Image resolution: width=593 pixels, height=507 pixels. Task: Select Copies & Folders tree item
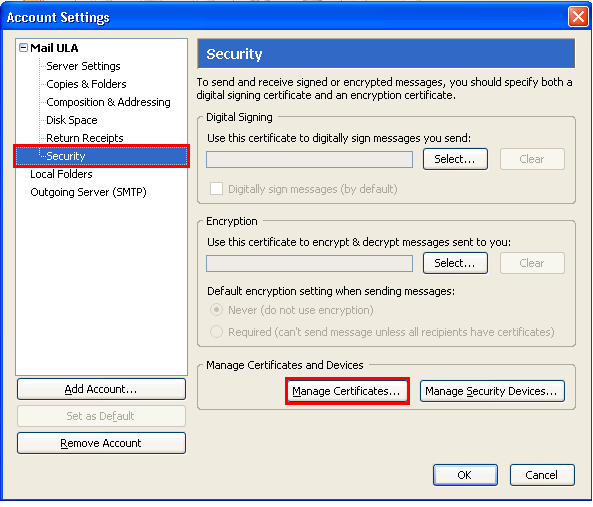(86, 84)
